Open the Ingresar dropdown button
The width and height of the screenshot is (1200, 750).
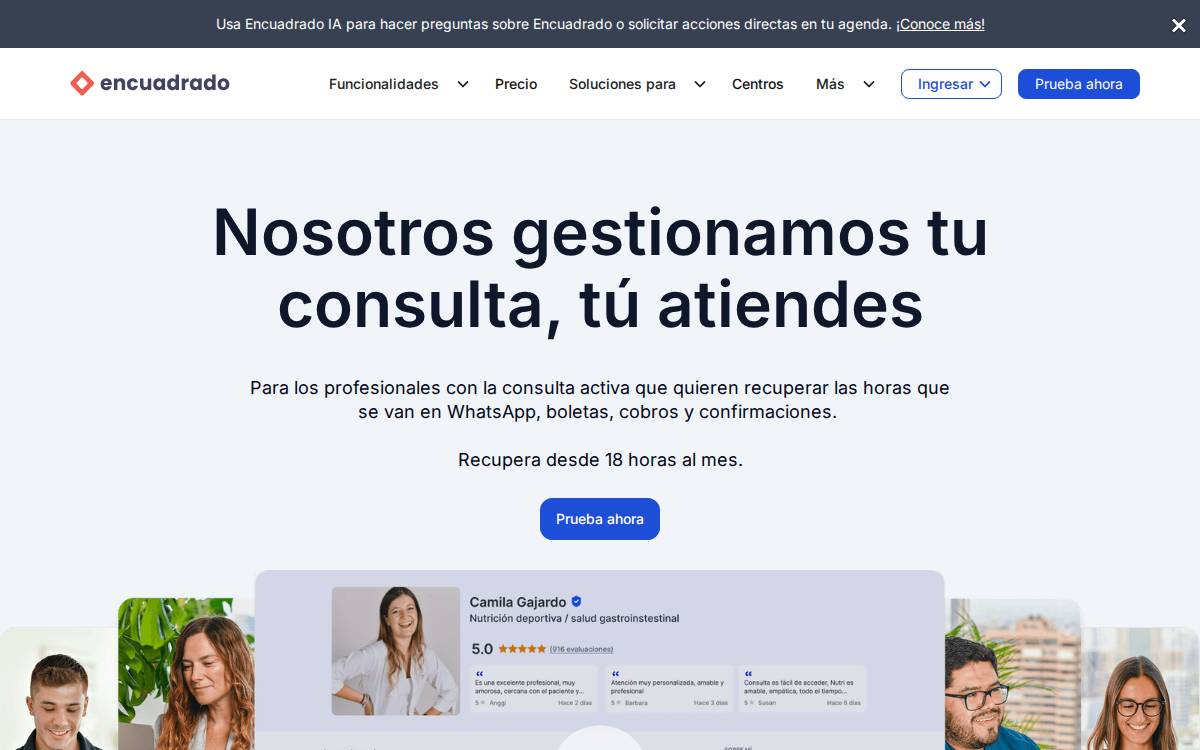point(951,84)
